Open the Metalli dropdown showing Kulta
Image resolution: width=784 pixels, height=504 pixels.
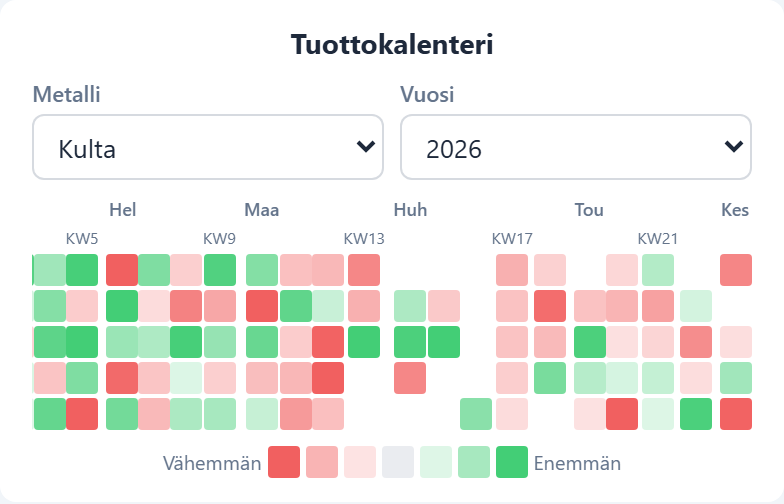pyautogui.click(x=208, y=147)
